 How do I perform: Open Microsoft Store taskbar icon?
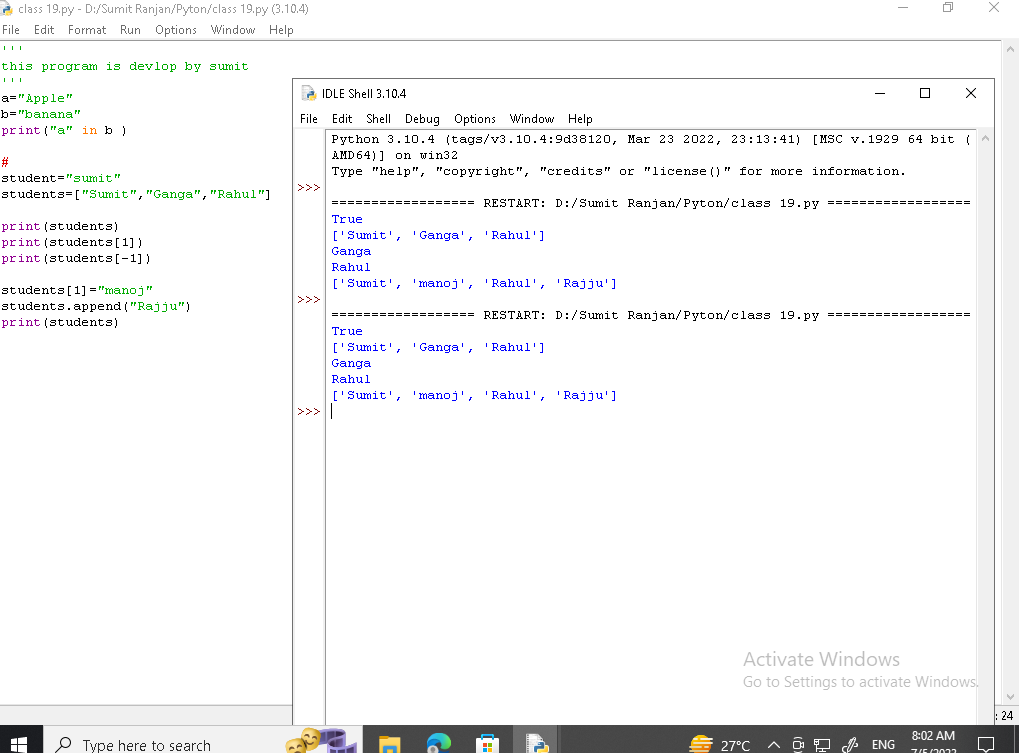[487, 744]
